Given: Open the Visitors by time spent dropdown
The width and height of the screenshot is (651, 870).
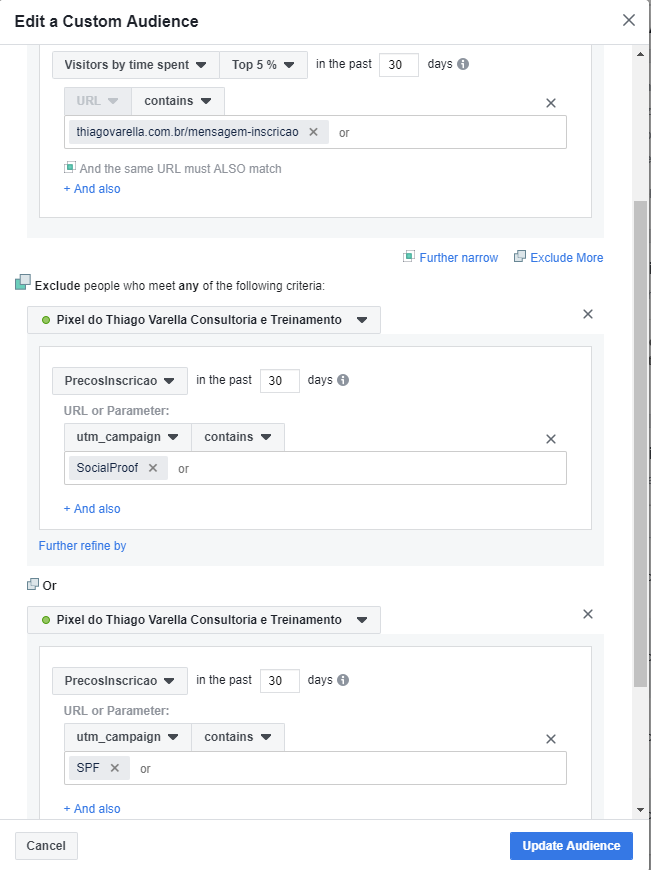Looking at the screenshot, I should click(x=135, y=65).
